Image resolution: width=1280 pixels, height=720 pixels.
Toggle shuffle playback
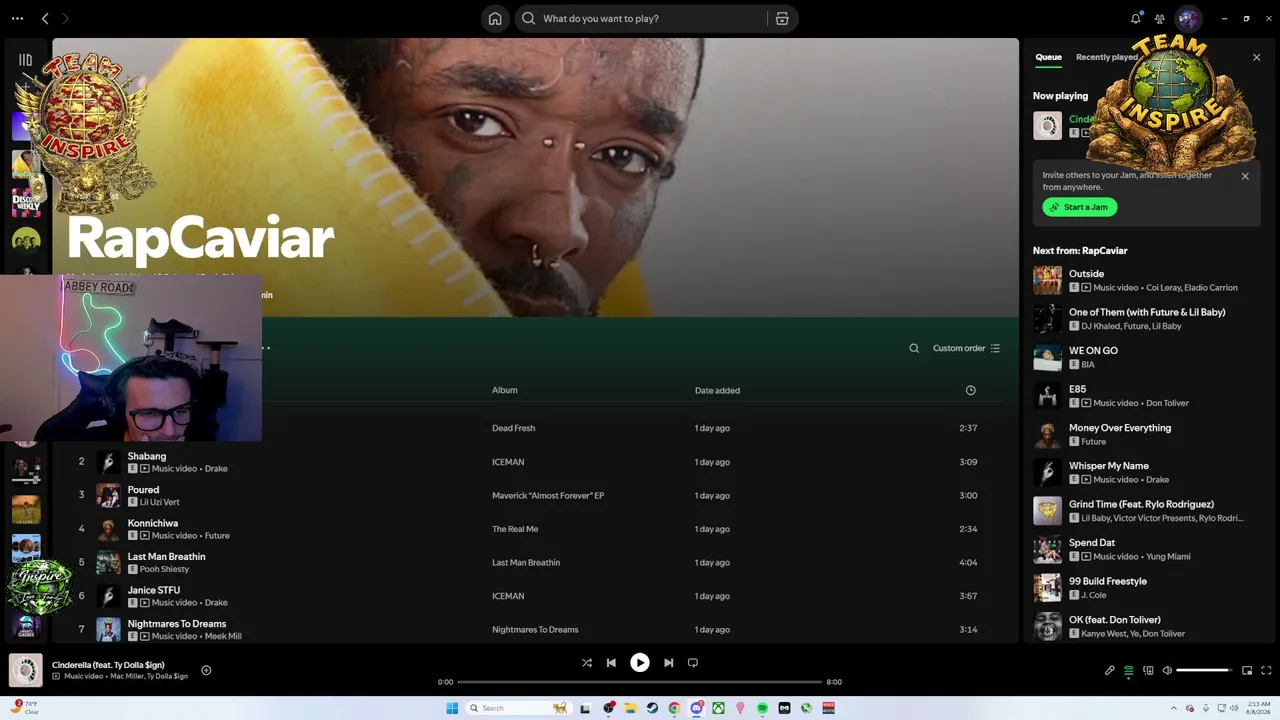tap(587, 662)
